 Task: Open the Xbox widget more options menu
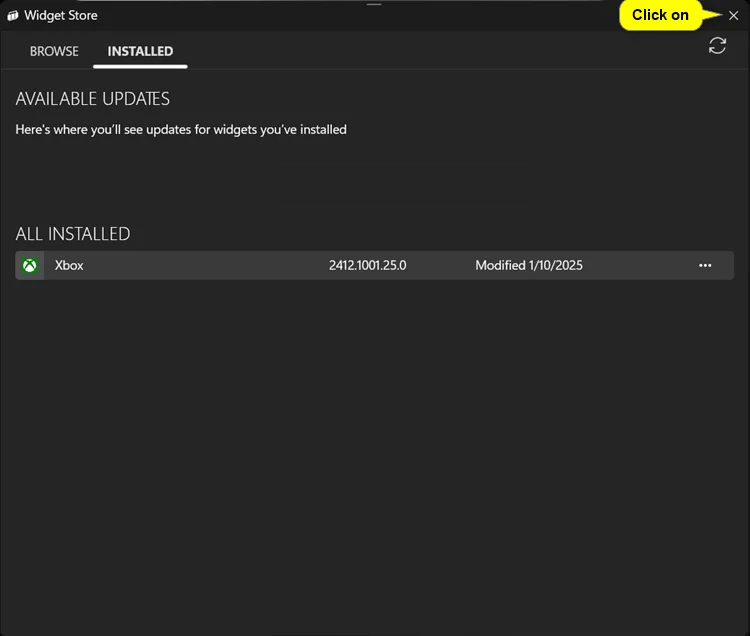click(705, 265)
